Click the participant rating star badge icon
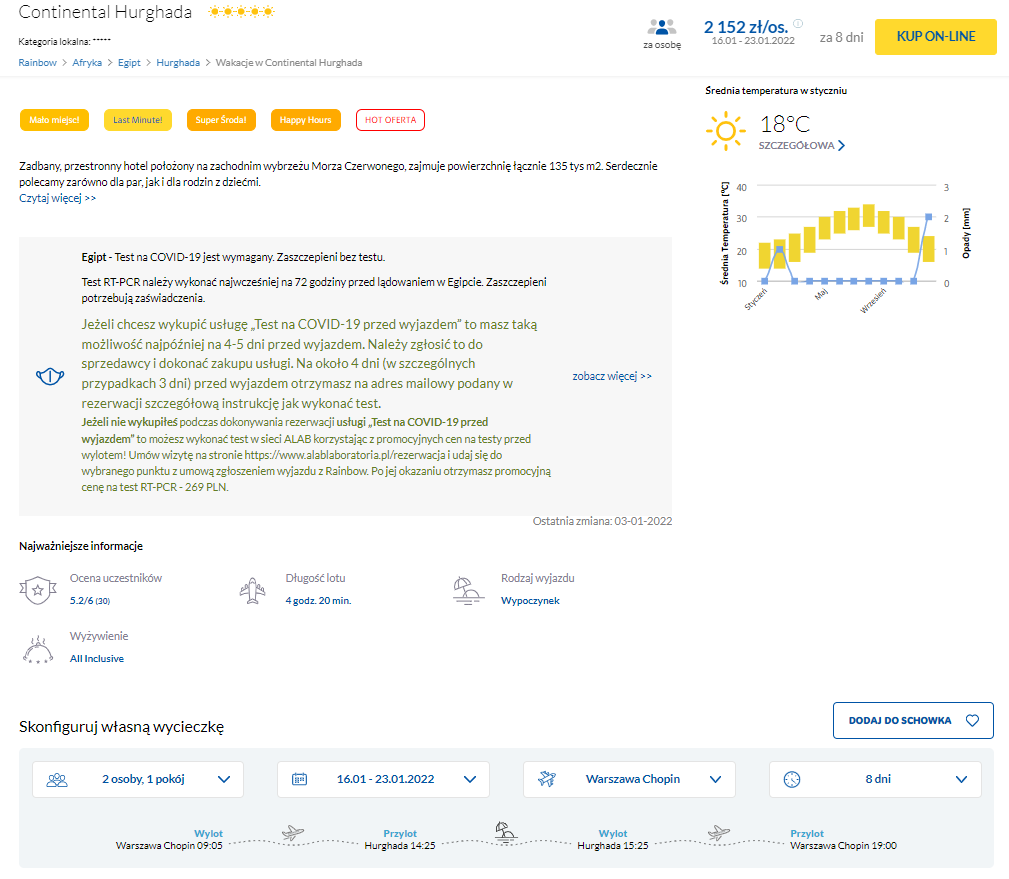Viewport: 1009px width, 879px height. coord(37,590)
